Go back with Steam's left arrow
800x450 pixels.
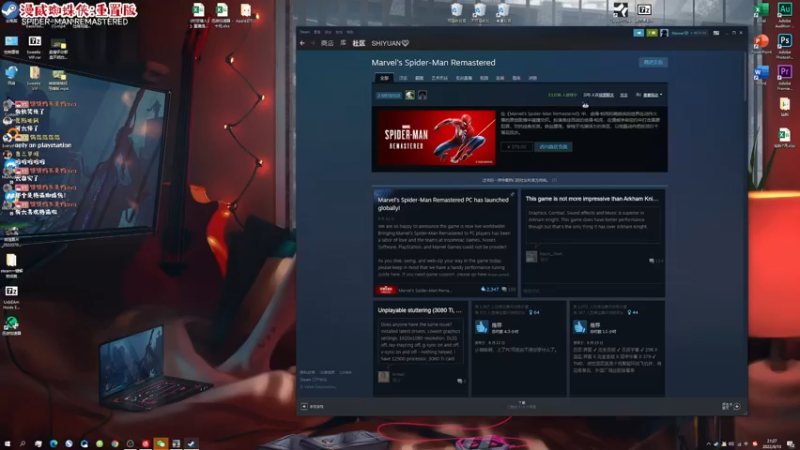click(303, 43)
